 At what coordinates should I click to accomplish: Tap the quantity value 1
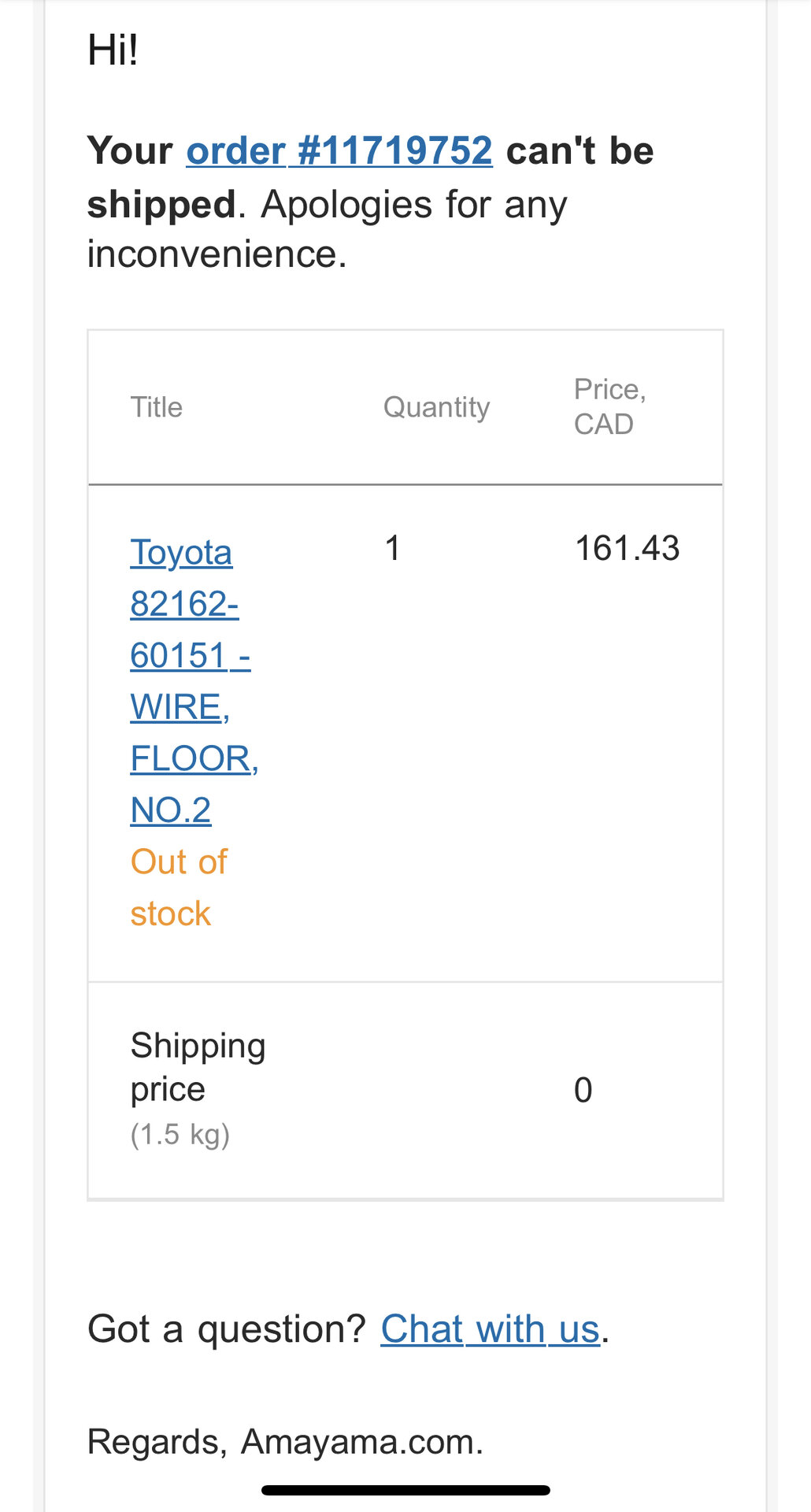click(x=392, y=548)
